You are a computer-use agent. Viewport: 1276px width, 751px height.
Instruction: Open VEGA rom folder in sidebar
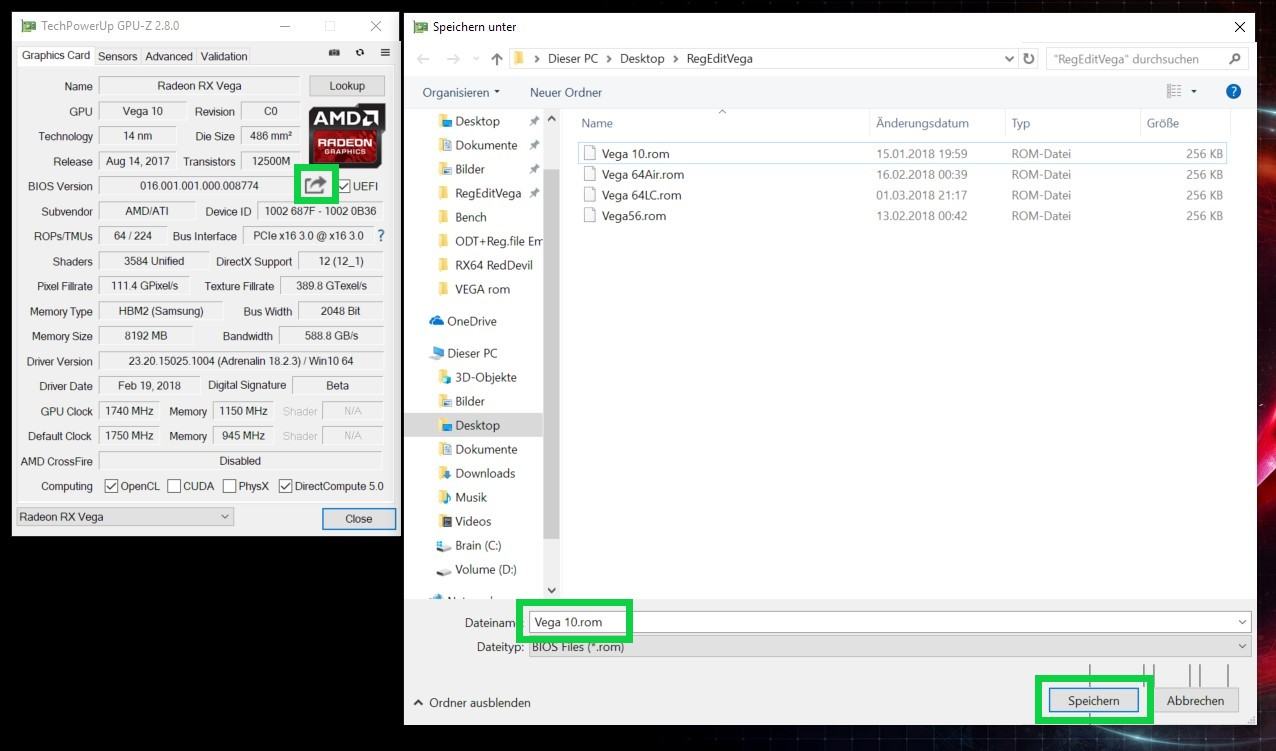tap(475, 289)
